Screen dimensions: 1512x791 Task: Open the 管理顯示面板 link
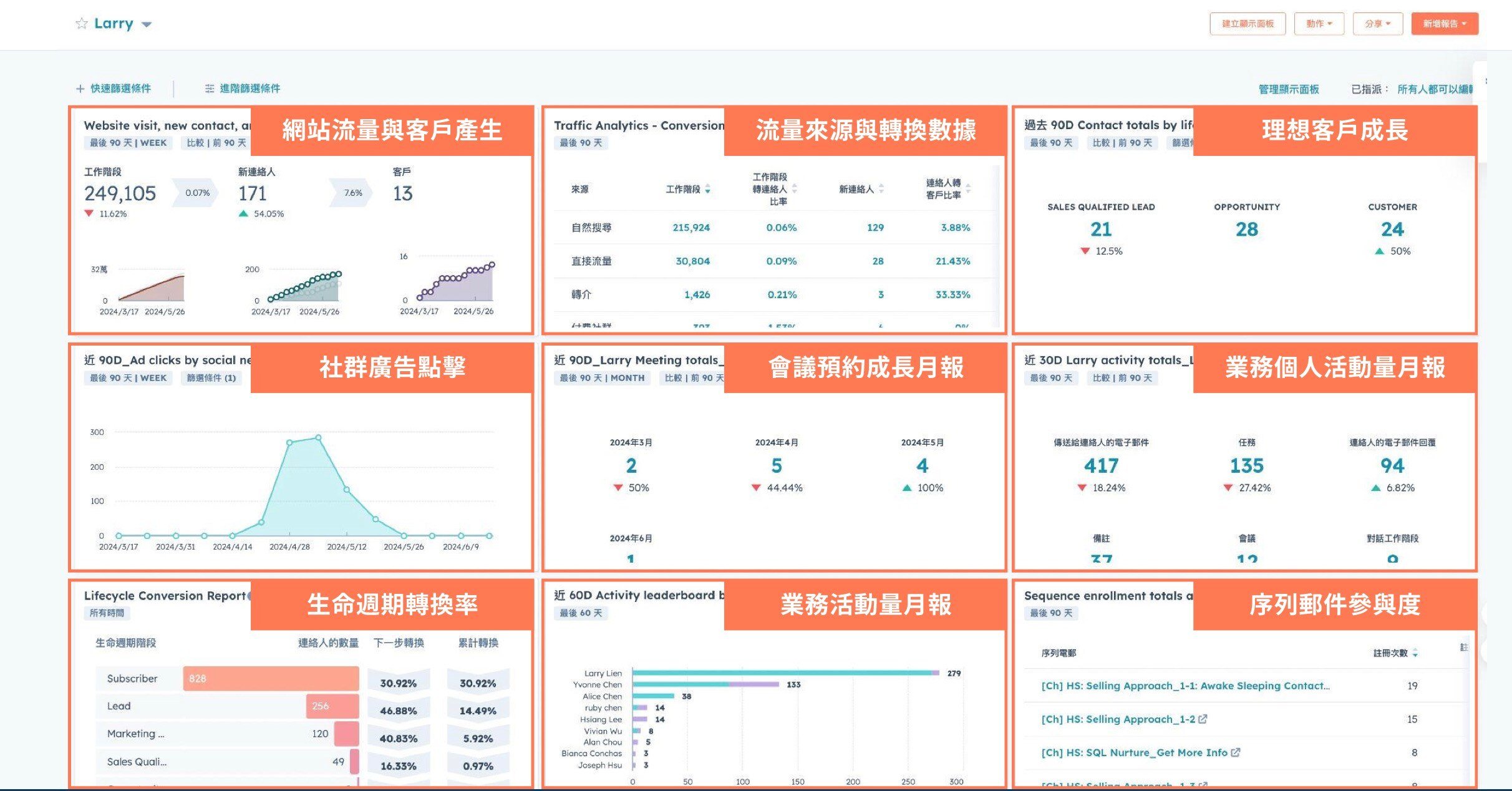pyautogui.click(x=1287, y=88)
